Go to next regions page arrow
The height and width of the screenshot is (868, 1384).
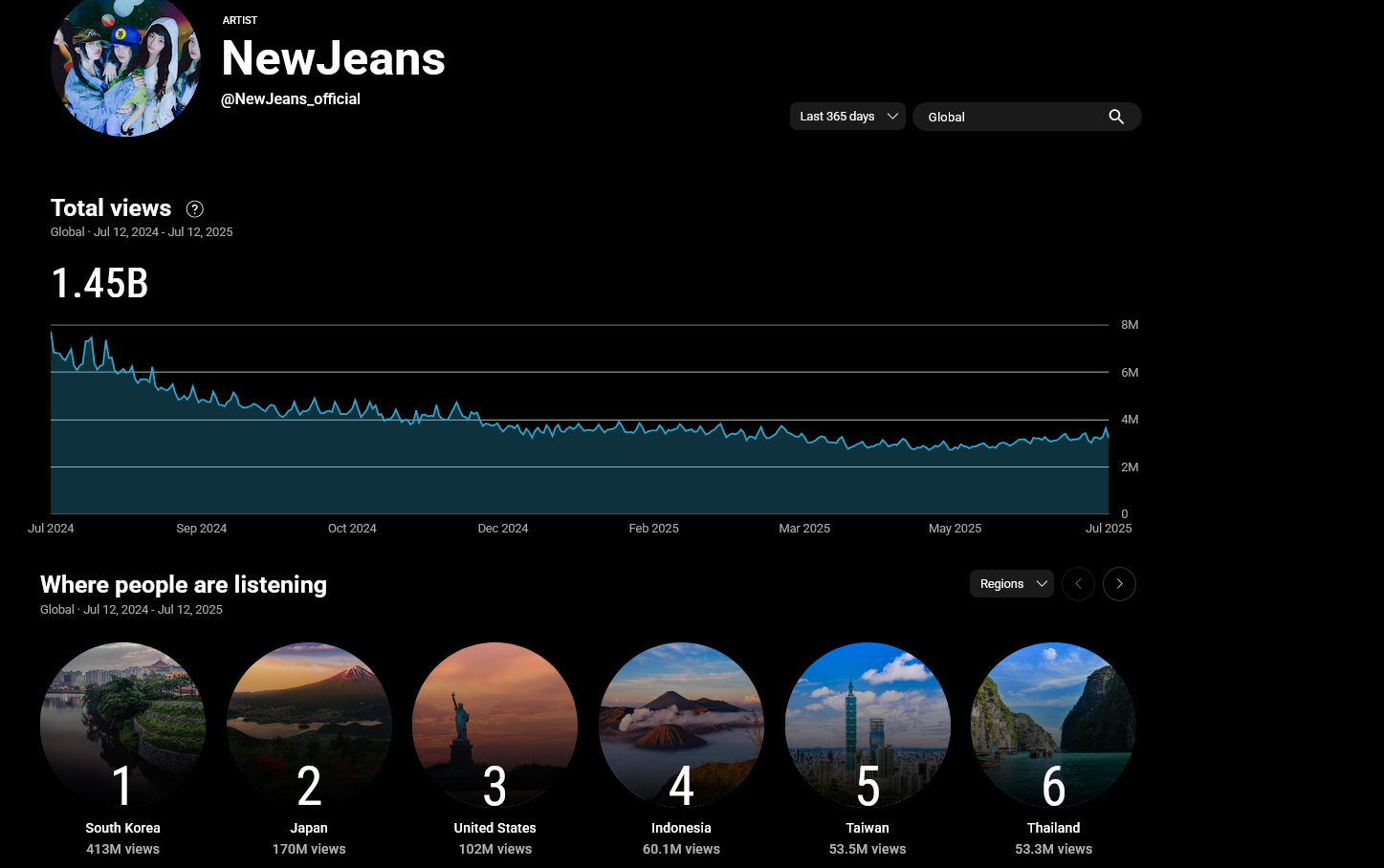[x=1119, y=584]
